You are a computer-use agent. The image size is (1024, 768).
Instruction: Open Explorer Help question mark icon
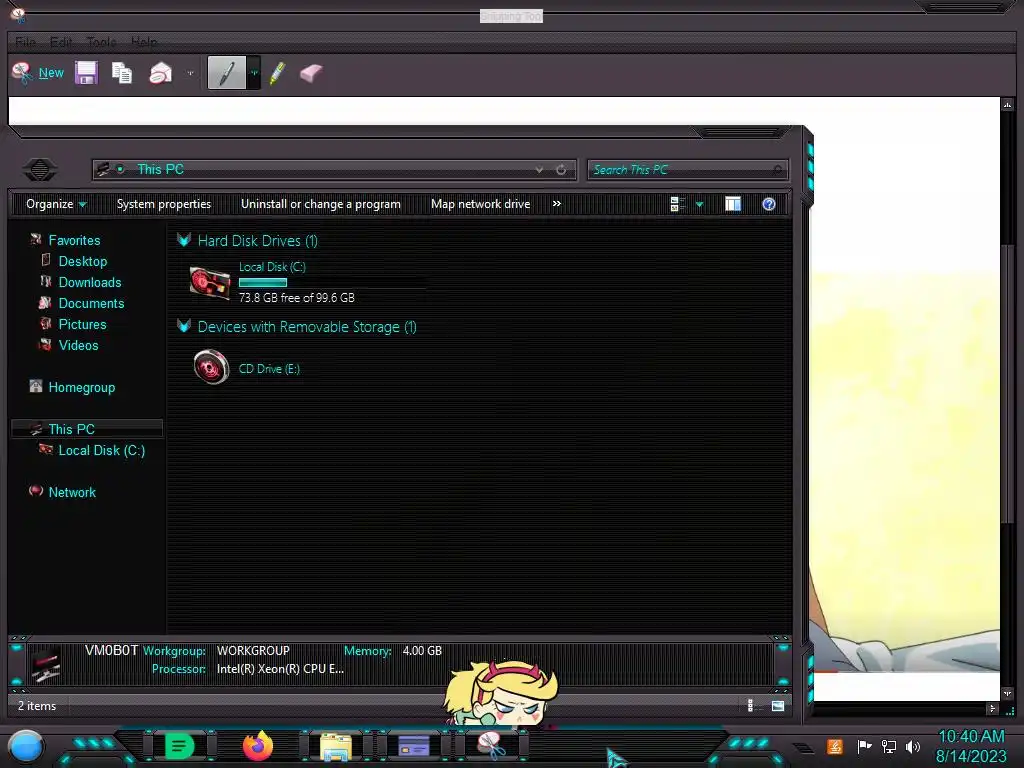click(769, 204)
